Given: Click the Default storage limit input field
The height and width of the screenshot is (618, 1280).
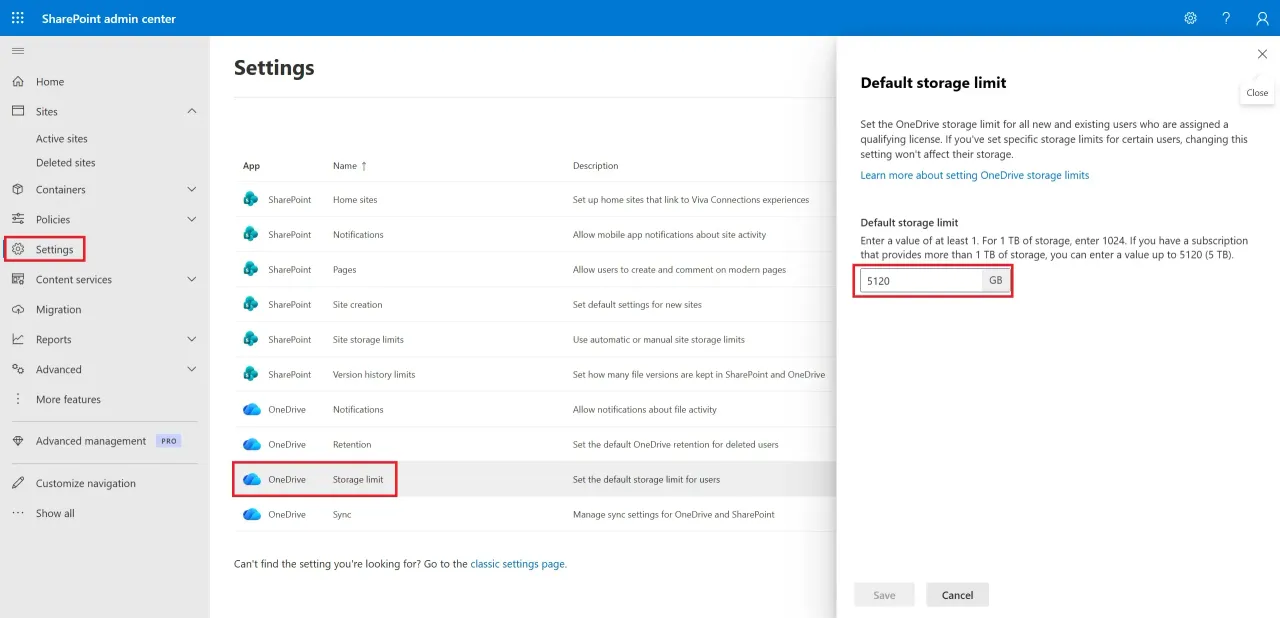Looking at the screenshot, I should point(920,281).
